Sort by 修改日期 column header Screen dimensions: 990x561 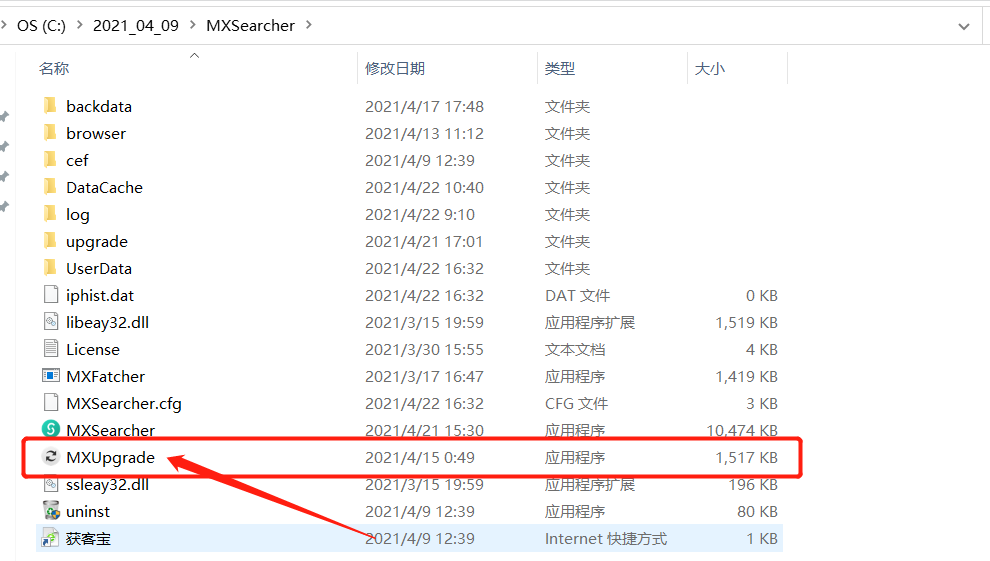(x=395, y=69)
